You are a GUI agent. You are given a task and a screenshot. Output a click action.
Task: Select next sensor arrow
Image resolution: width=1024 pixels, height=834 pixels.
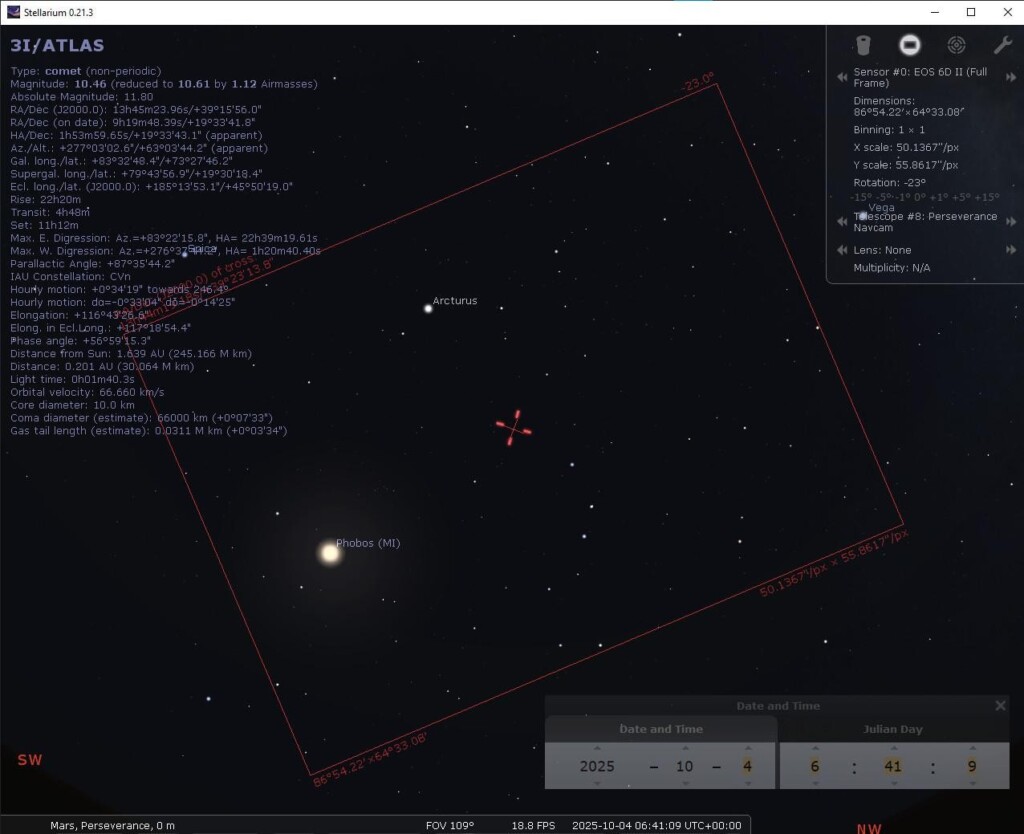[1010, 74]
